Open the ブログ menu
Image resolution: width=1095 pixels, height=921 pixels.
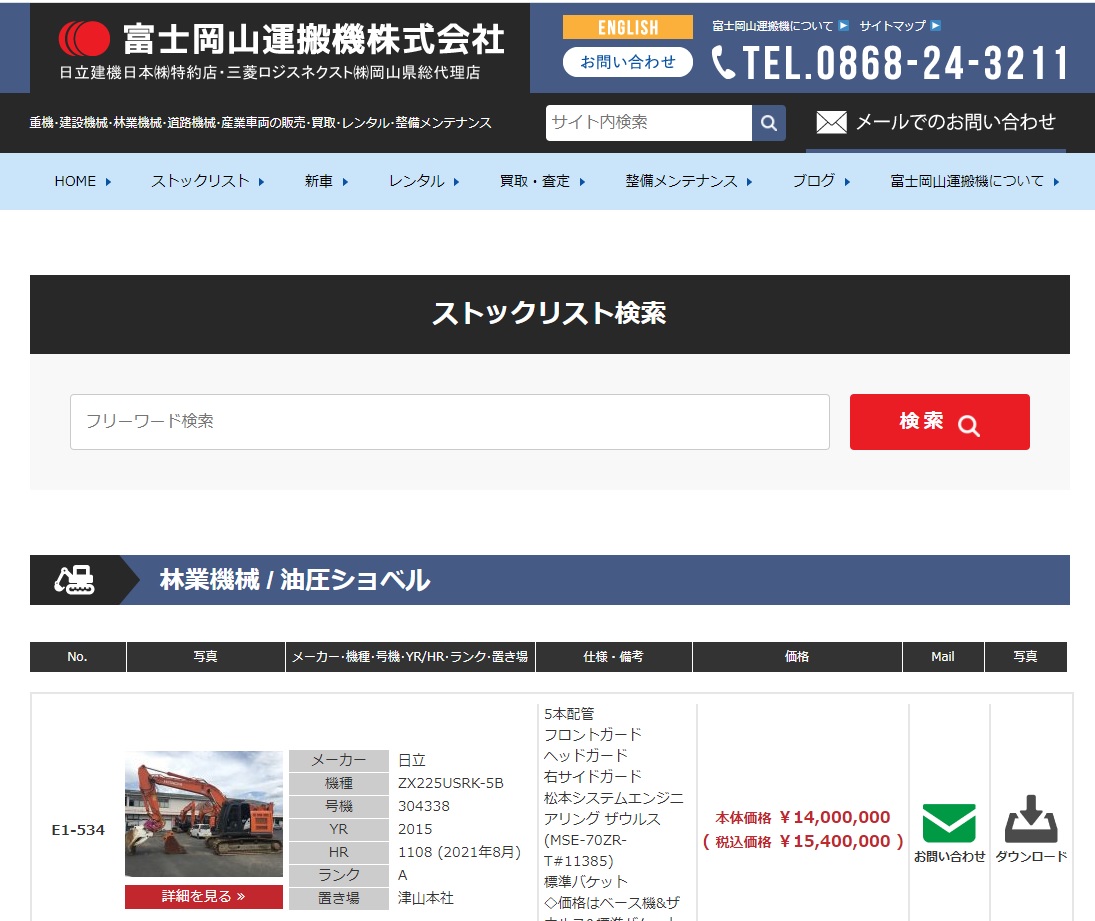pyautogui.click(x=821, y=182)
